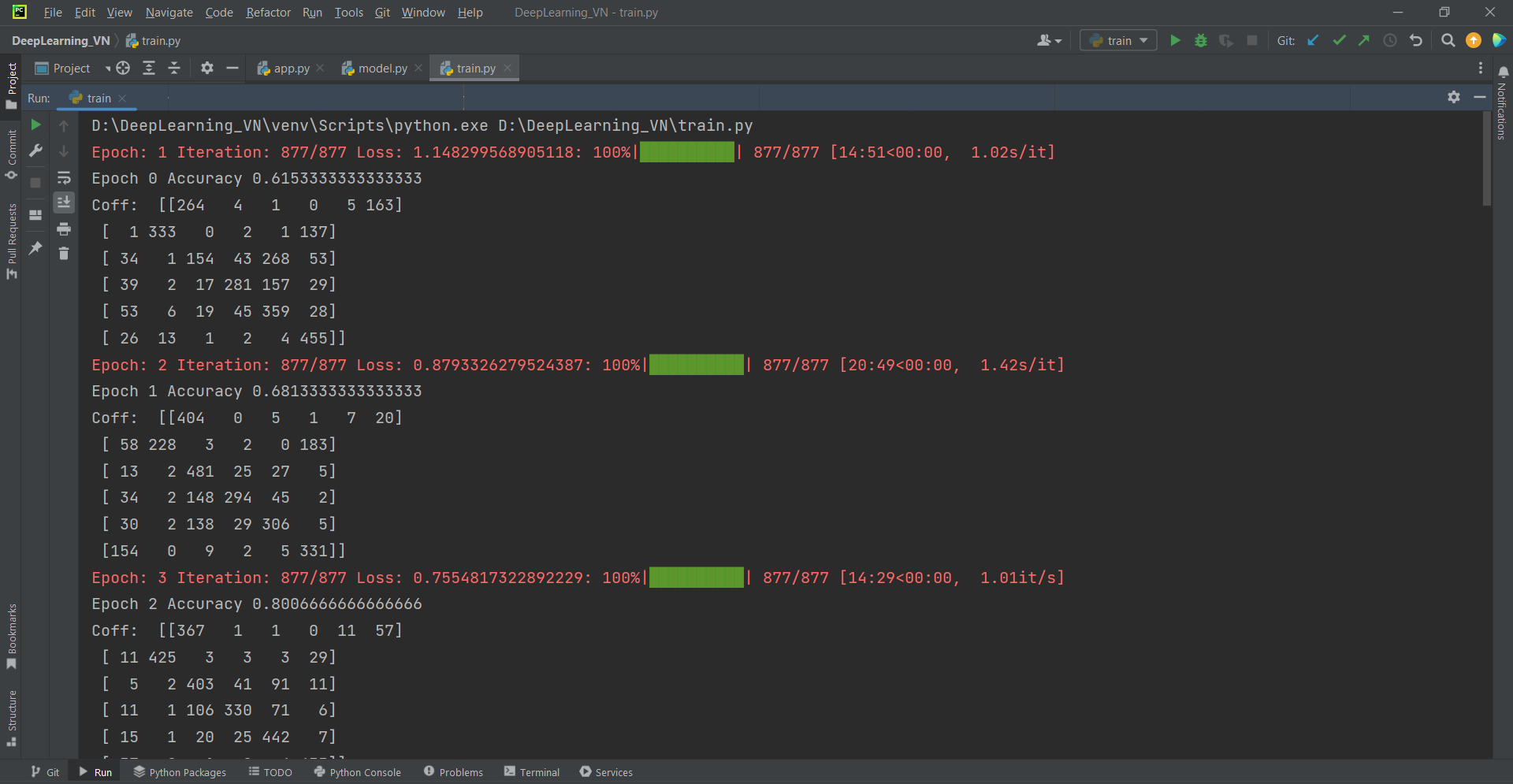This screenshot has width=1513, height=784.
Task: Enable scroll to end in the console
Action: [64, 203]
